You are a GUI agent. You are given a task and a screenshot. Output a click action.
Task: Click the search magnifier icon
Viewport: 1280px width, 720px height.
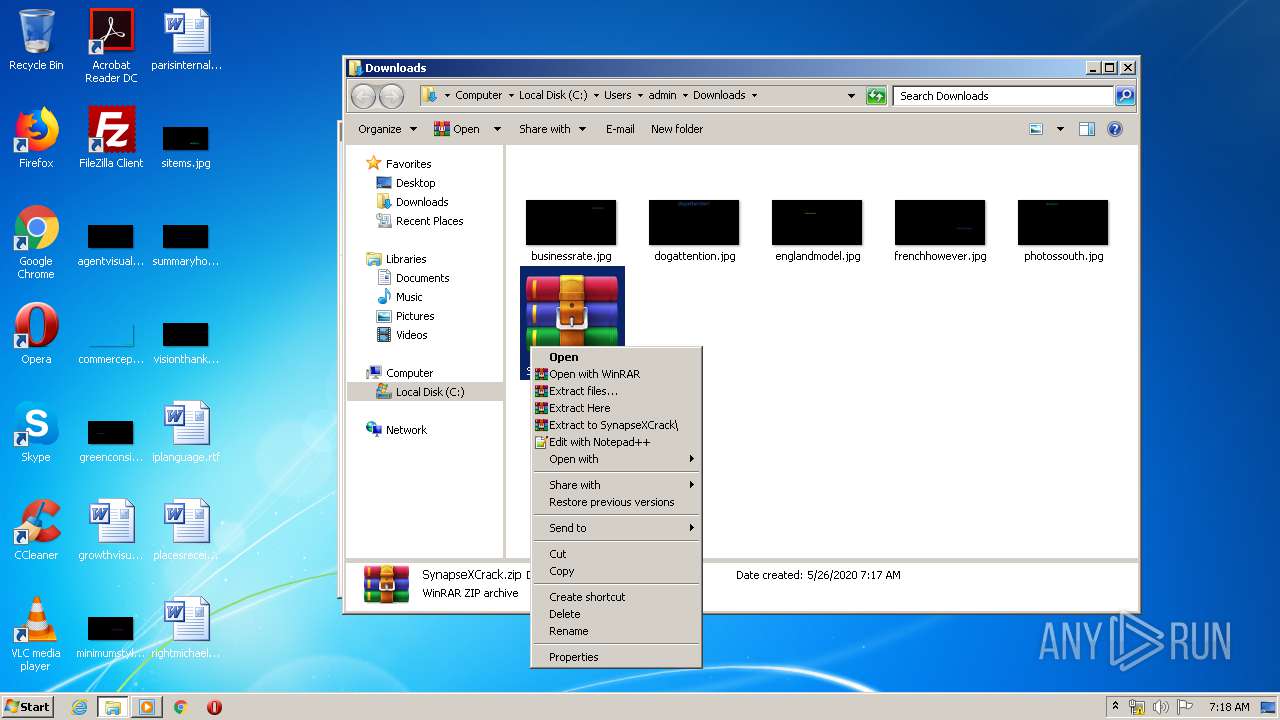click(1125, 96)
